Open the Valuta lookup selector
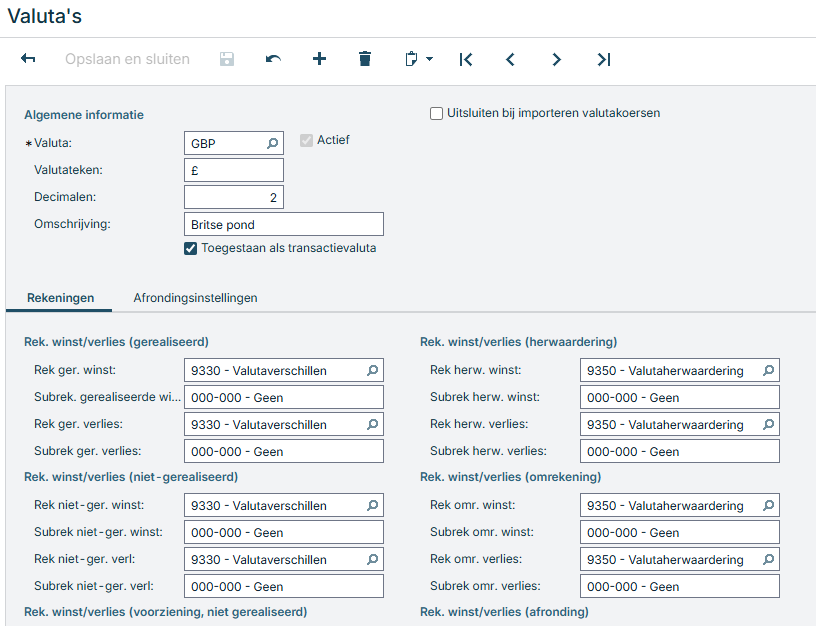Viewport: 816px width, 626px height. (272, 143)
